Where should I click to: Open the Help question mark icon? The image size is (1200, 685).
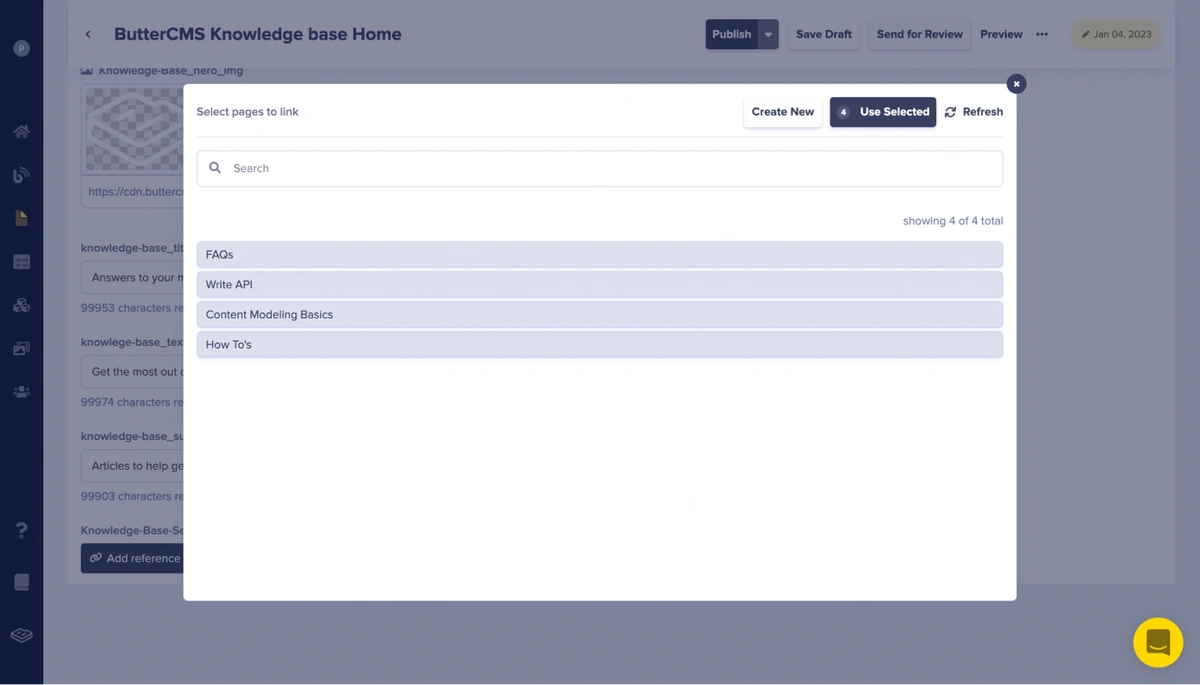(x=21, y=530)
